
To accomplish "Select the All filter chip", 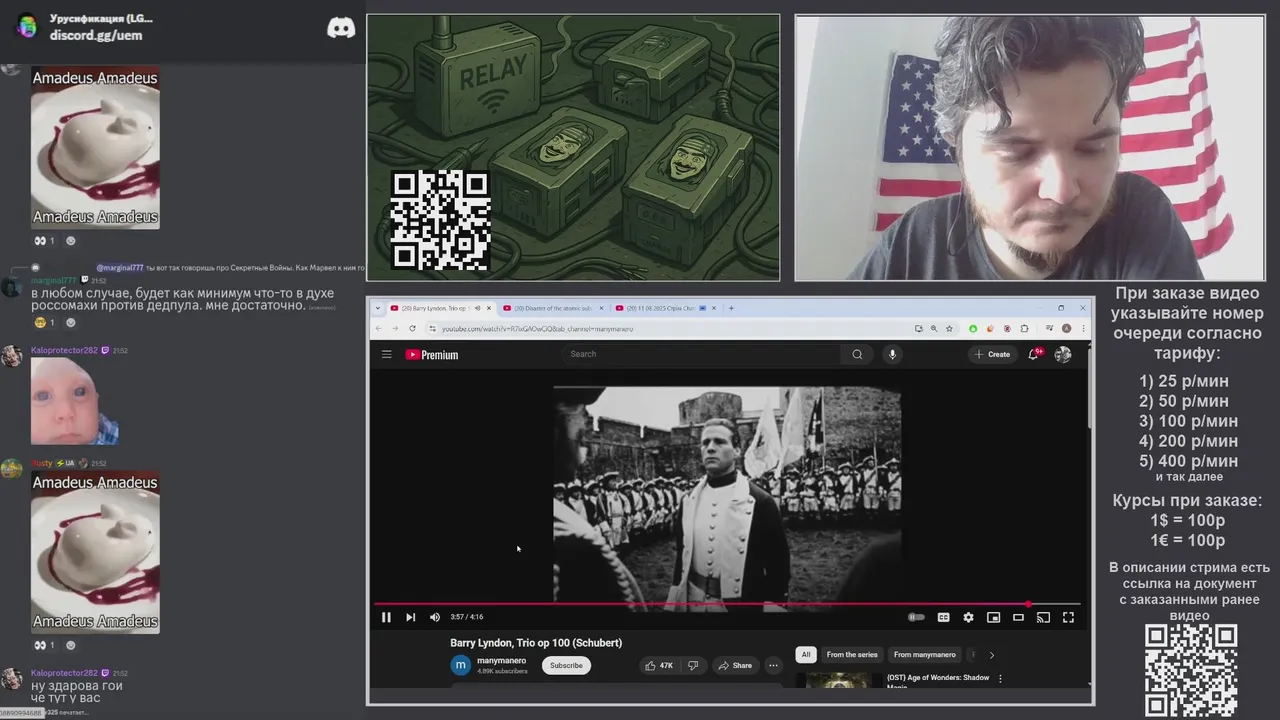I will [806, 655].
